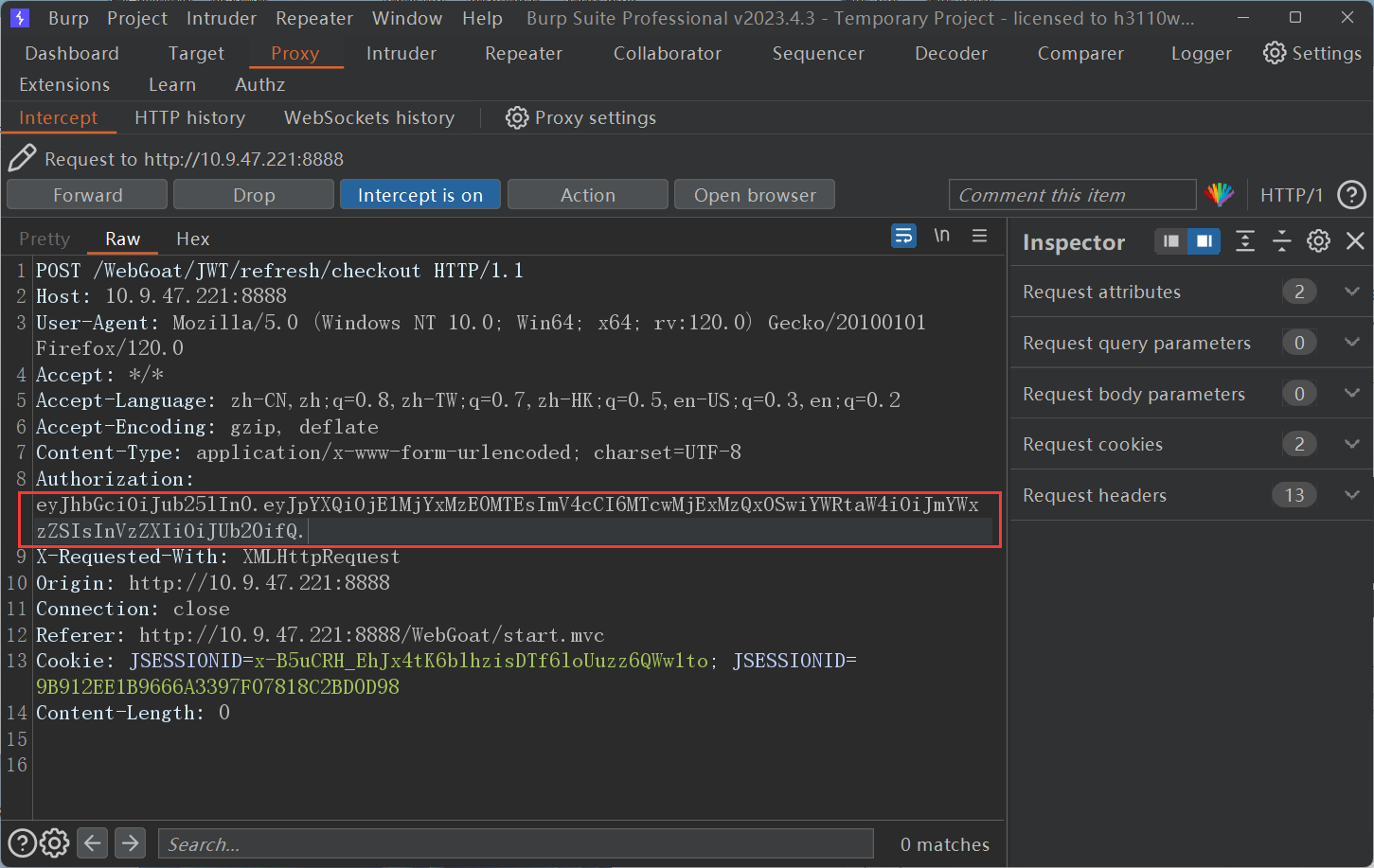Open search help question mark icon
1374x868 pixels.
pyautogui.click(x=22, y=842)
